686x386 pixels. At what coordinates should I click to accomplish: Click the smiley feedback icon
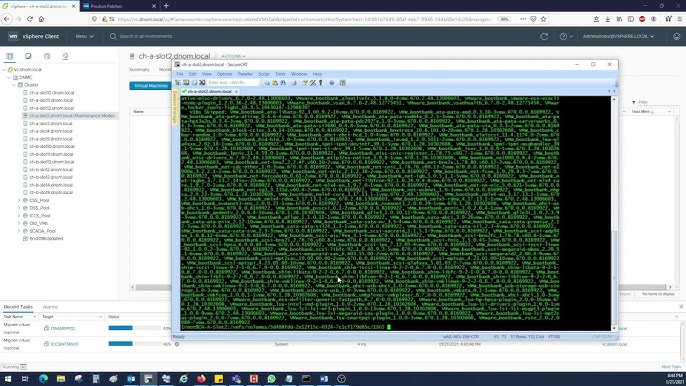[x=677, y=36]
